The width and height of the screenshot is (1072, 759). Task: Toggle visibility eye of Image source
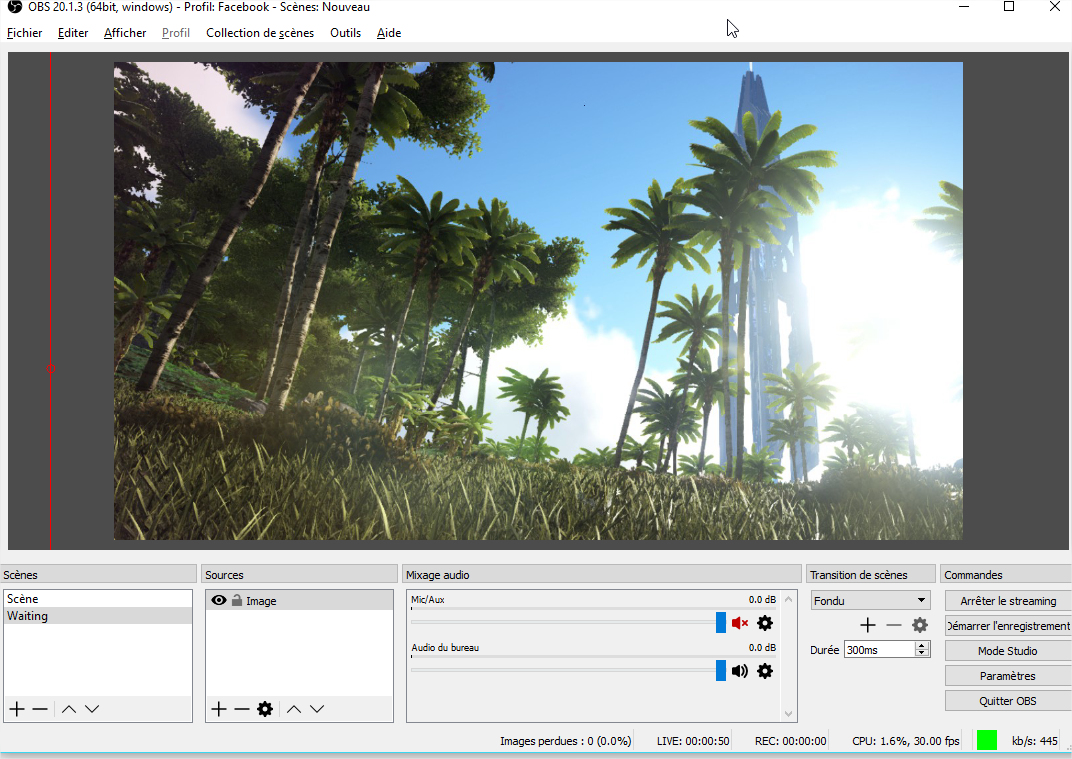[x=219, y=600]
